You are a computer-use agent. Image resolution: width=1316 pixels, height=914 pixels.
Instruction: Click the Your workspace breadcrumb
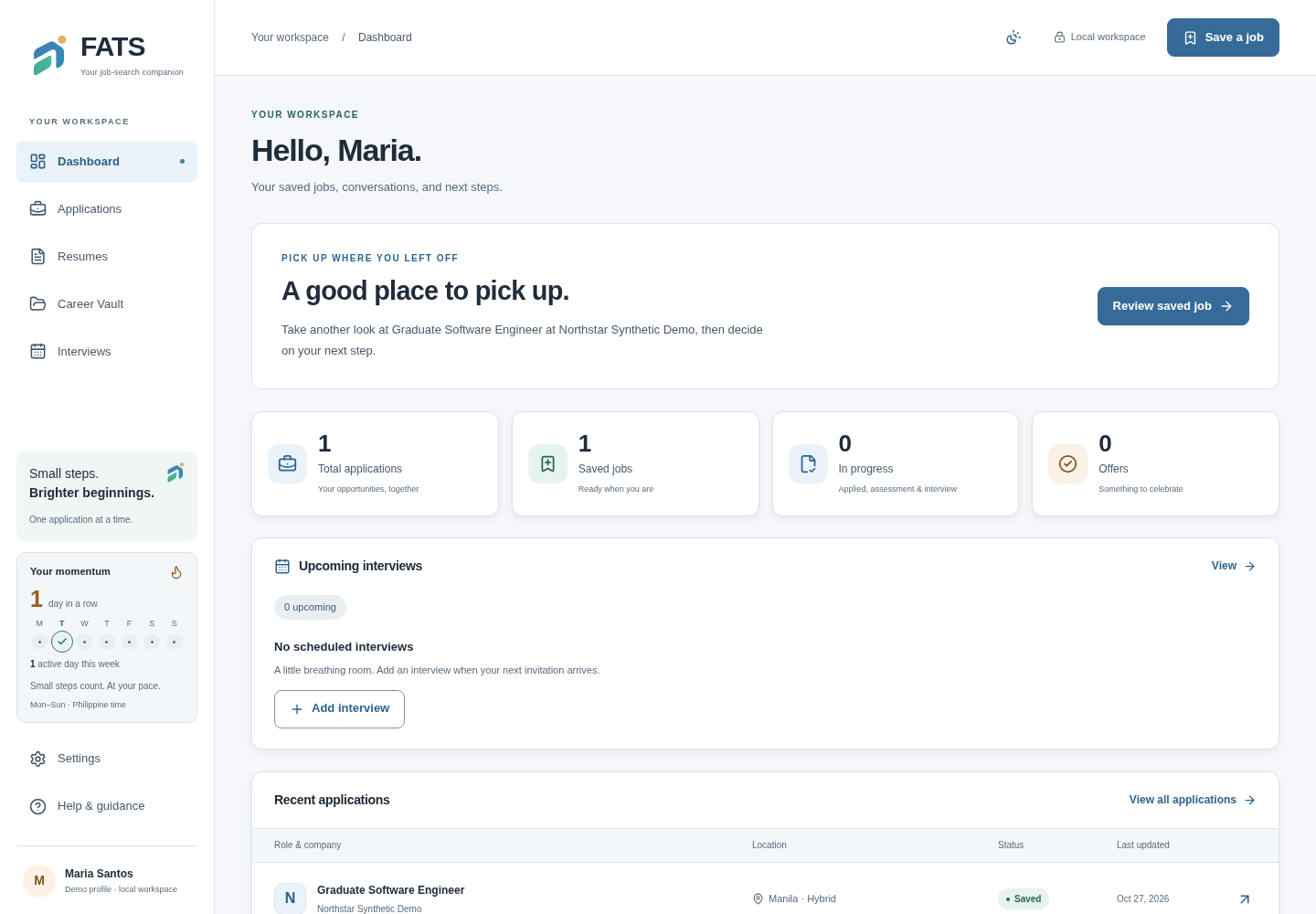[290, 37]
